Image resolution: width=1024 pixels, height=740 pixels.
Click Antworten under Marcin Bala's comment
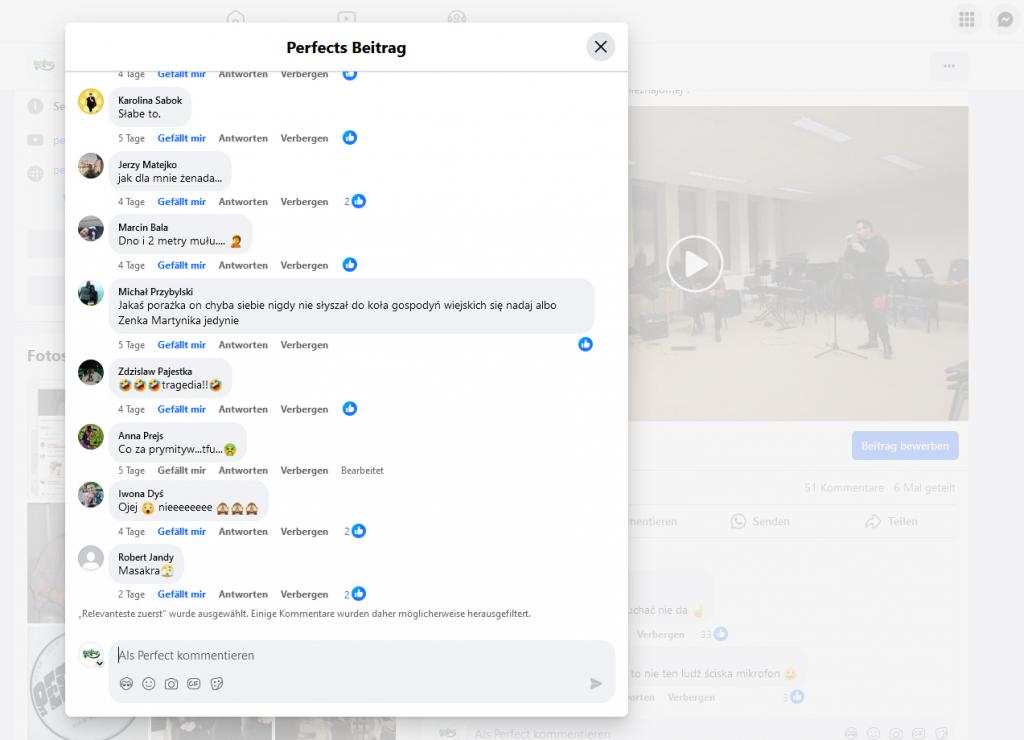coord(243,265)
